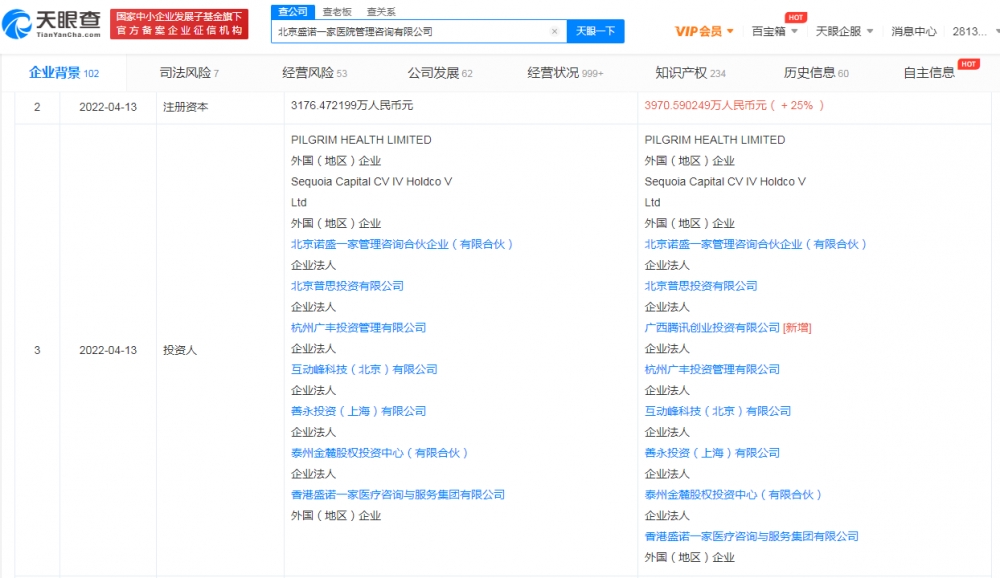This screenshot has width=1000, height=578.
Task: Open 北京普思投资有限公司 in the left column
Action: pos(347,286)
